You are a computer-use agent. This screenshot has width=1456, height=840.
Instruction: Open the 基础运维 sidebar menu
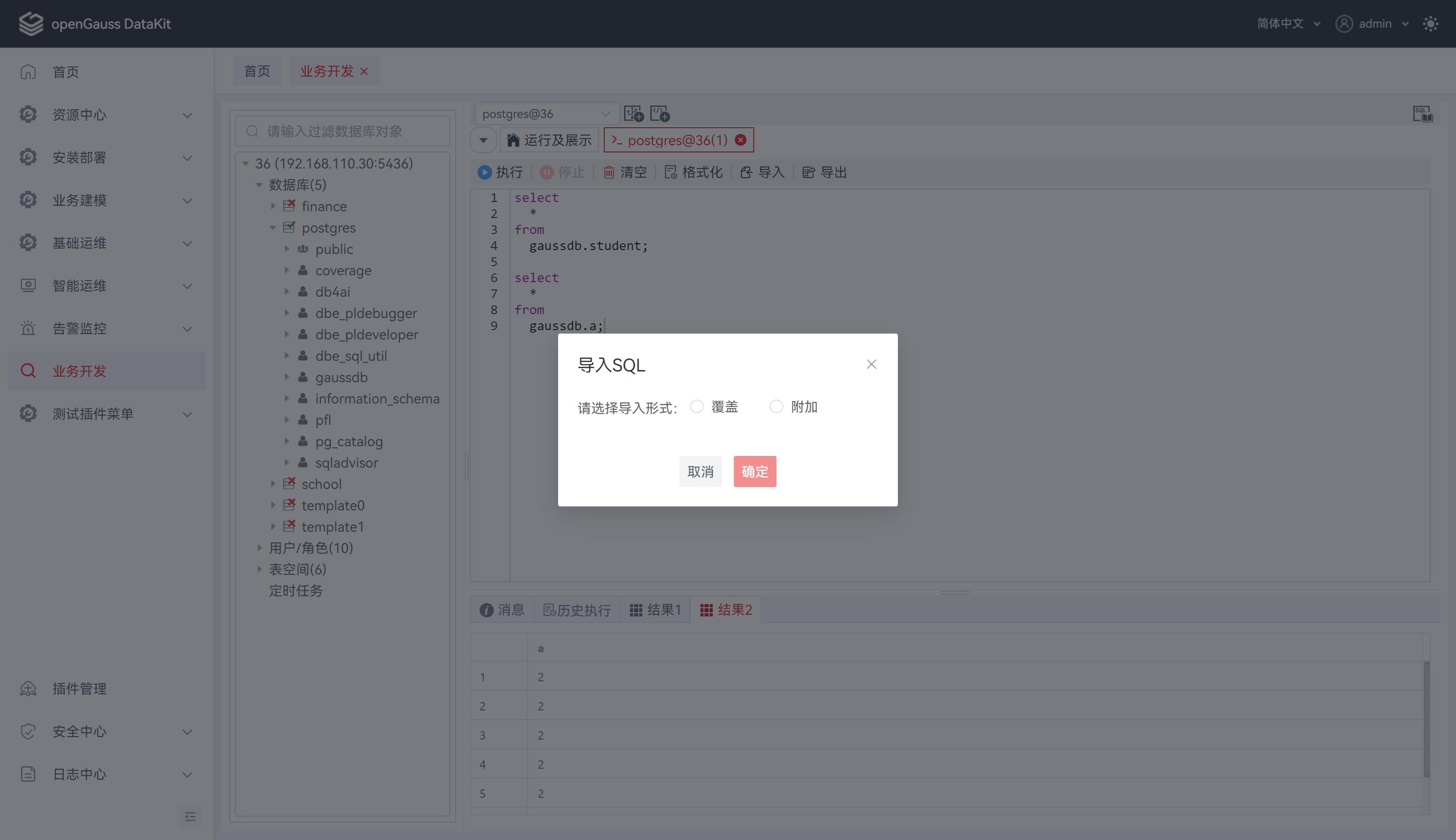tap(107, 243)
